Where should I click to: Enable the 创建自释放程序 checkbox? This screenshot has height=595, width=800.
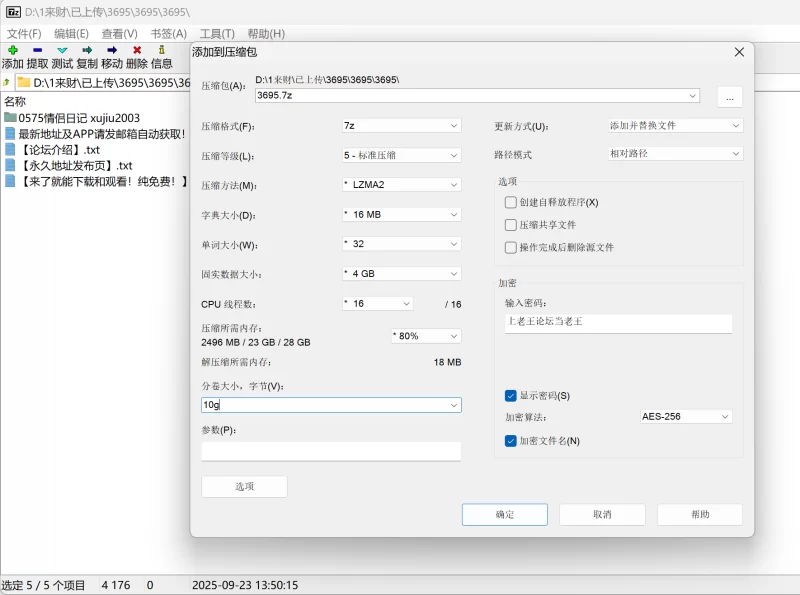pos(511,202)
